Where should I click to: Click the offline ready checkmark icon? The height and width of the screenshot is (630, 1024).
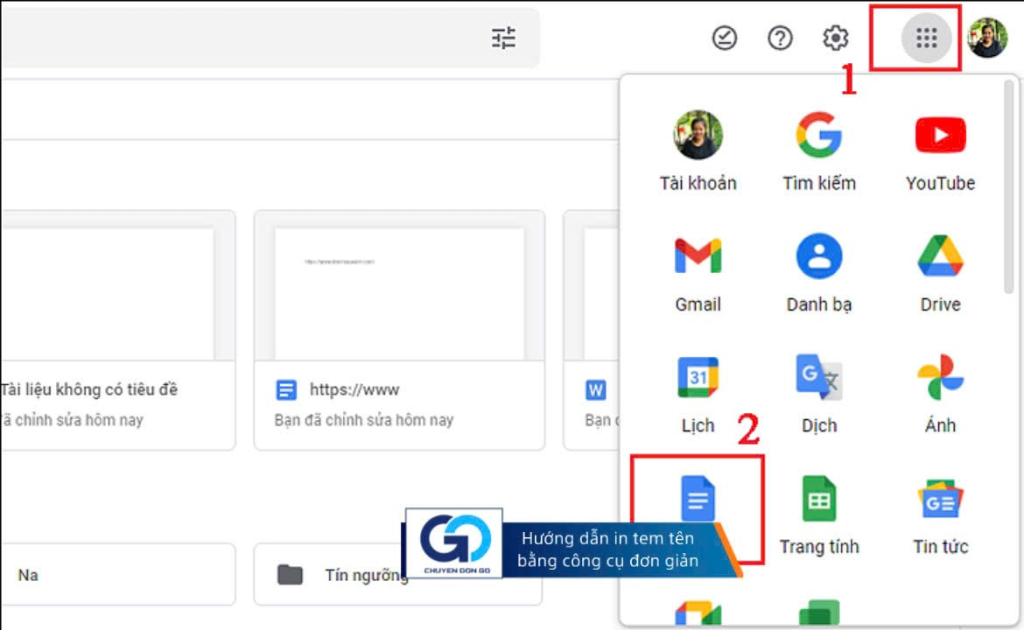point(724,38)
